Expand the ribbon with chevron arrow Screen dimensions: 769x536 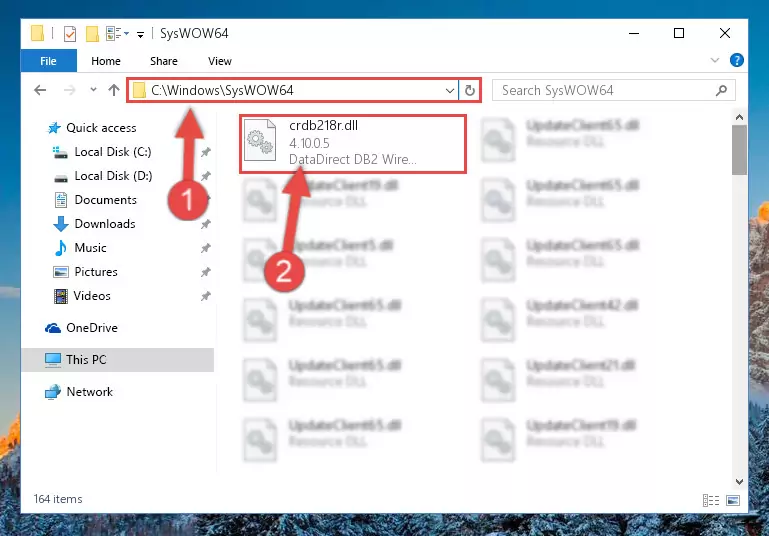coord(715,60)
